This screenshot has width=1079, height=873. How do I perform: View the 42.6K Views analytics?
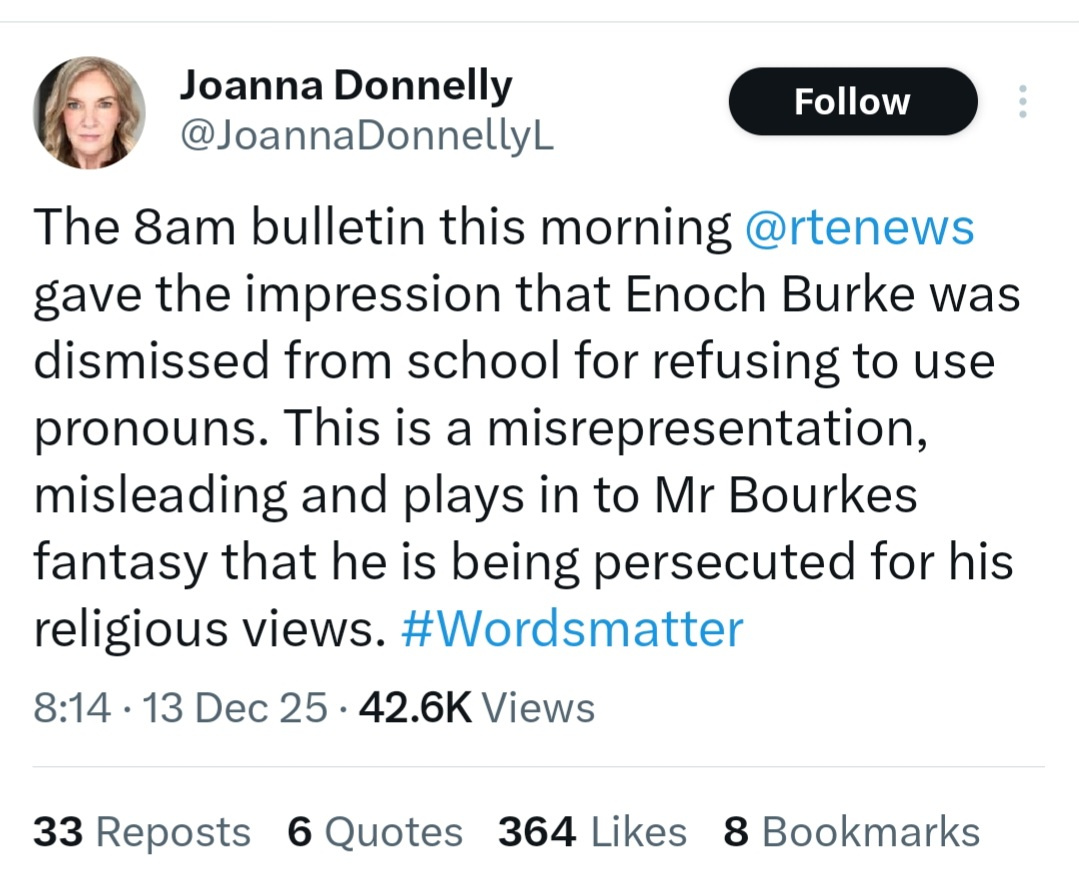(476, 709)
